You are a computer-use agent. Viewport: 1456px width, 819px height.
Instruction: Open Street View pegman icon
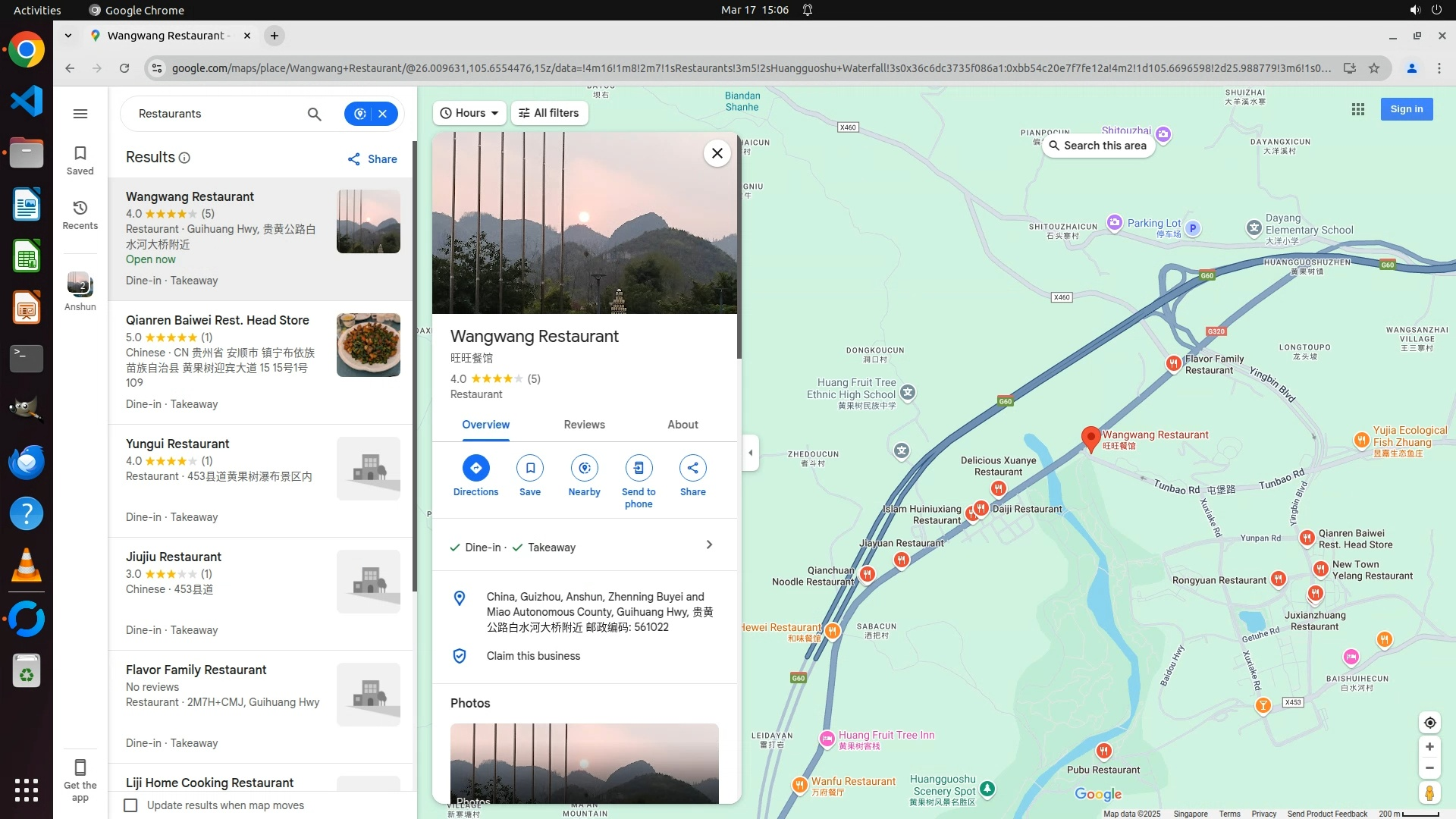click(x=1429, y=793)
